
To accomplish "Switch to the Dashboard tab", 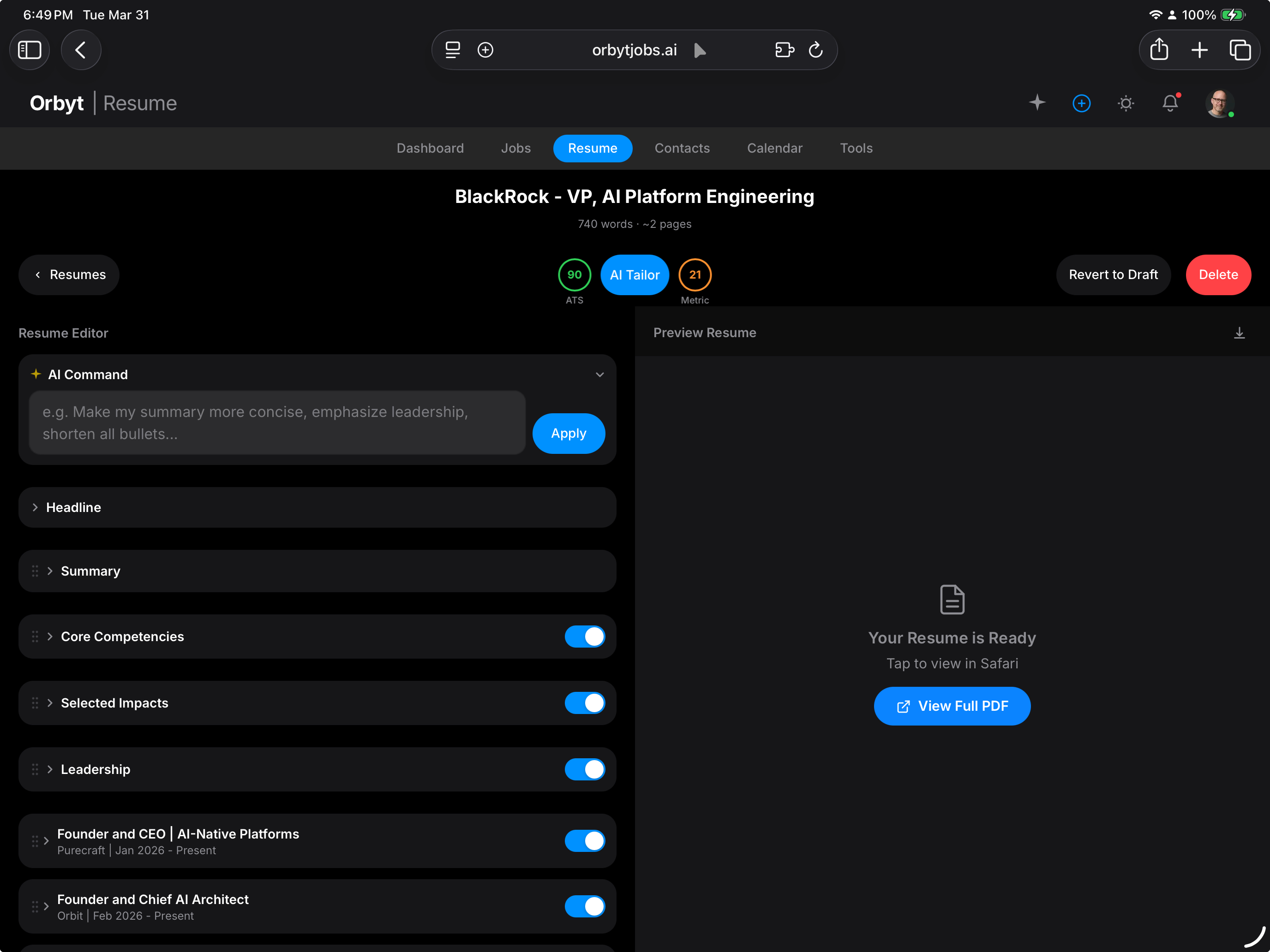I will click(430, 148).
